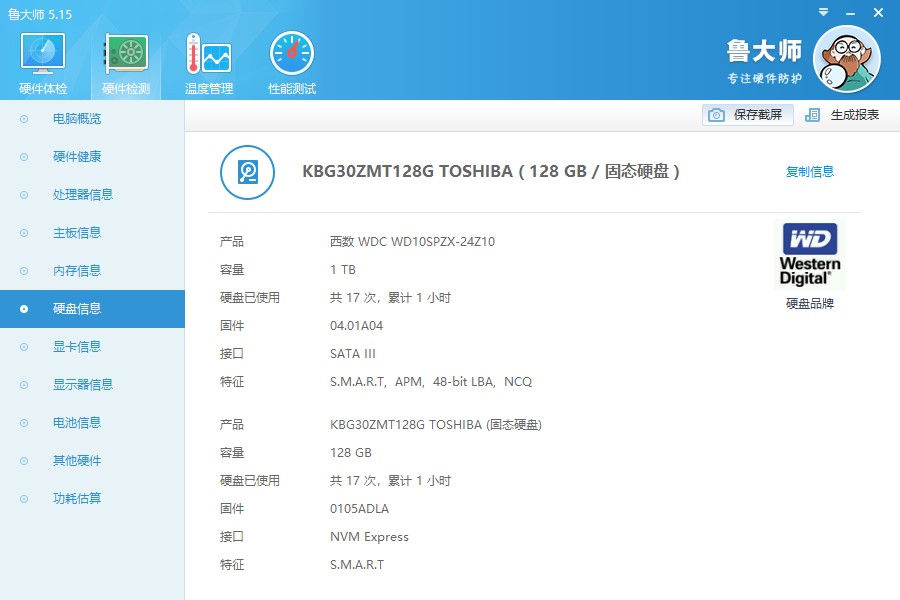Screen dimensions: 900x600
Task: Click the Lu Dashi mascot avatar
Action: pyautogui.click(x=847, y=59)
